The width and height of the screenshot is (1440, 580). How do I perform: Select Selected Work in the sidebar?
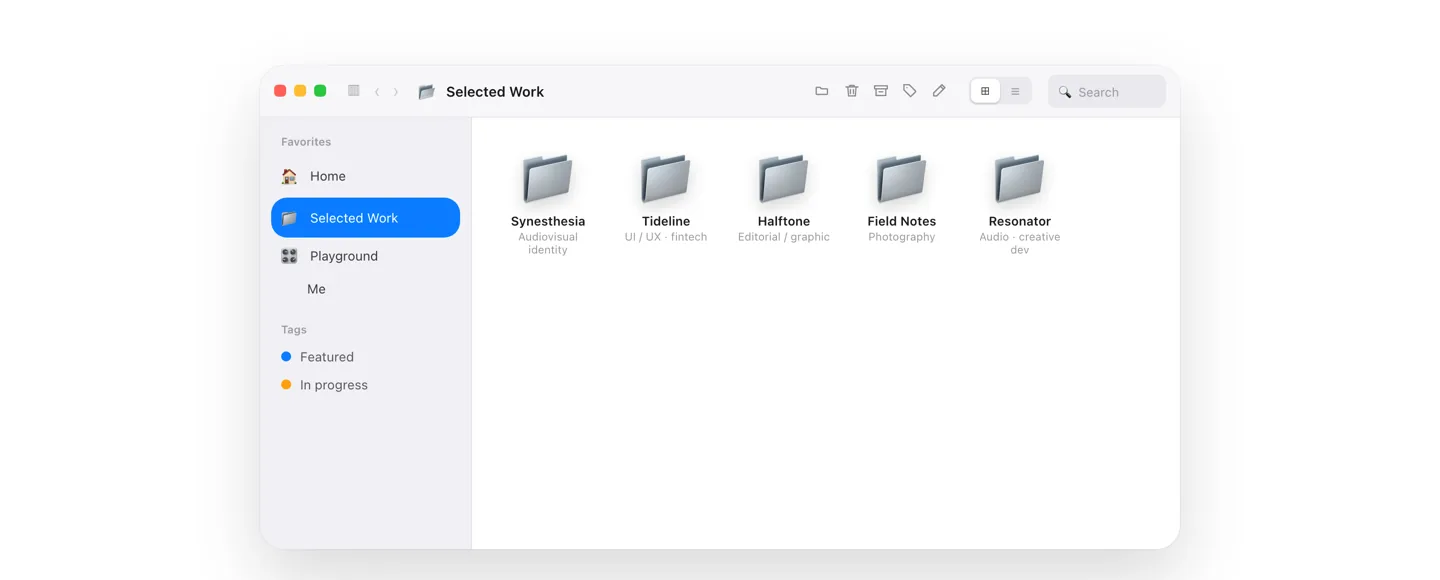point(365,218)
